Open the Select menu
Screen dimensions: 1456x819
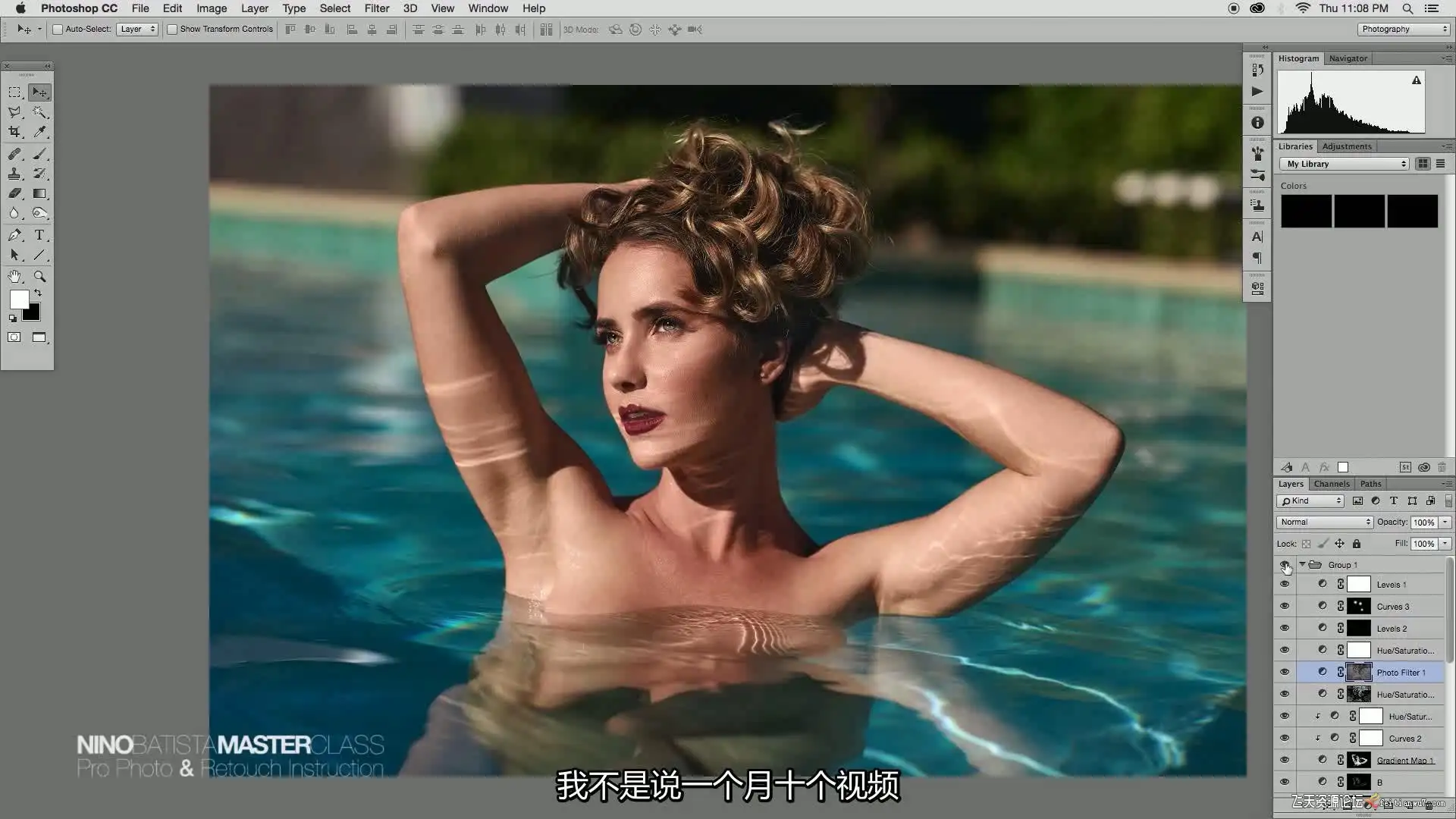click(x=334, y=8)
